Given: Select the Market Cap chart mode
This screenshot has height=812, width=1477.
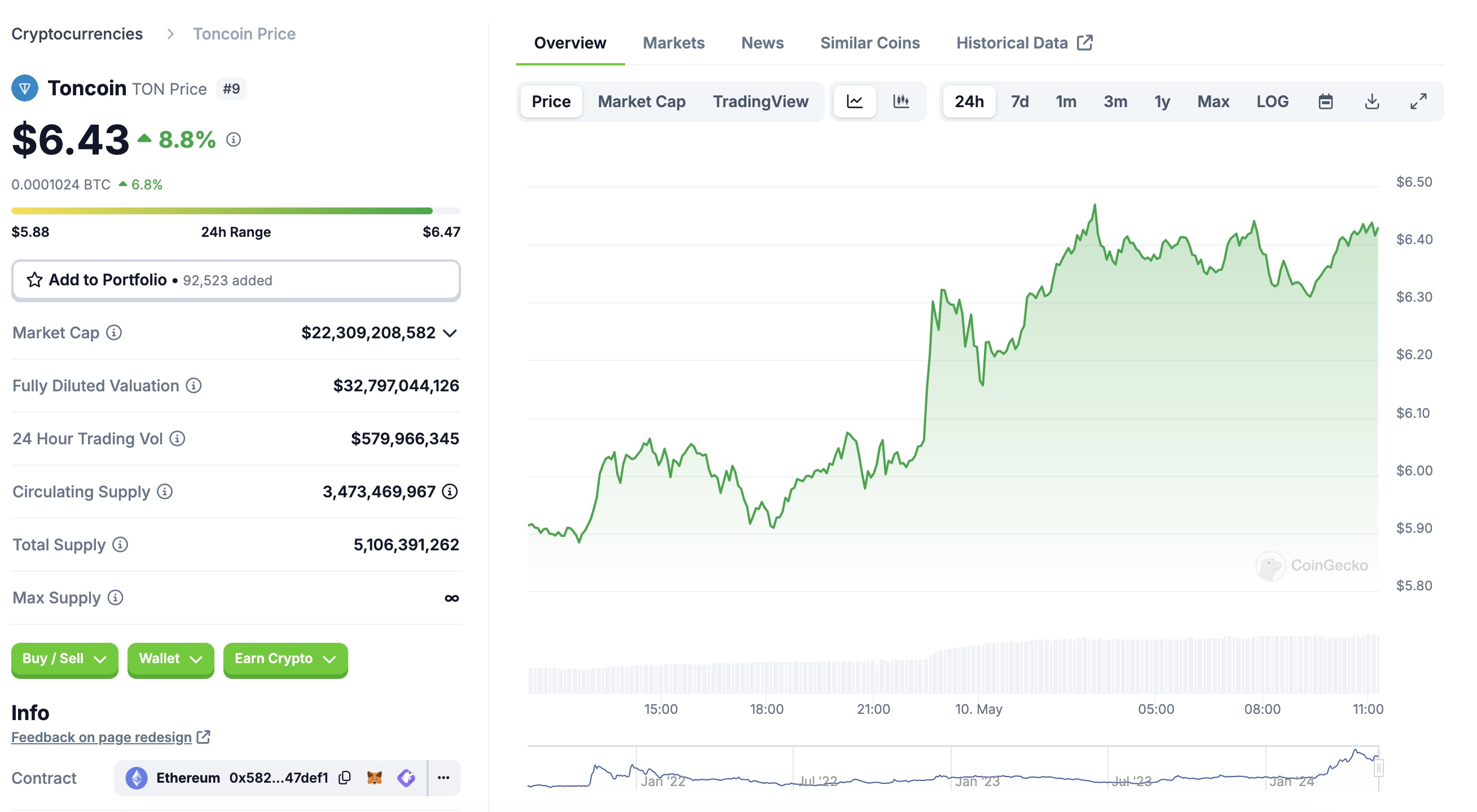Looking at the screenshot, I should 641,101.
